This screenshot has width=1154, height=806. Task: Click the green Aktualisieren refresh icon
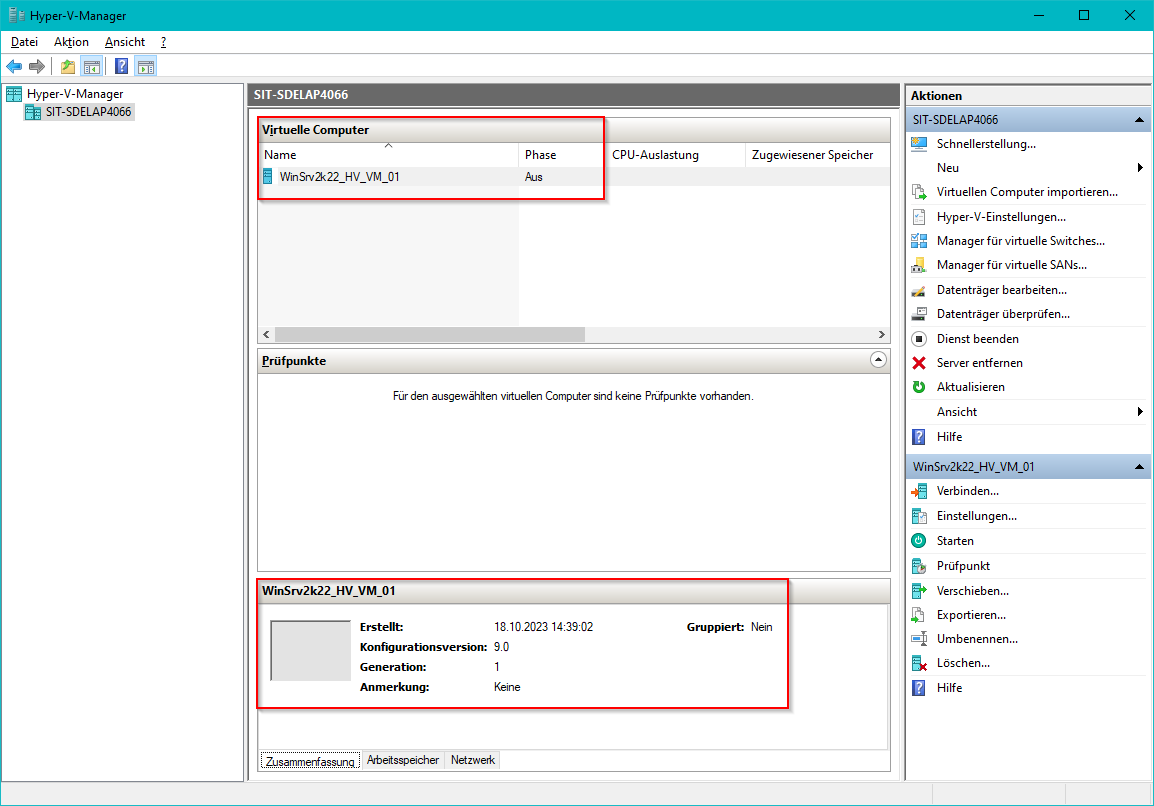coord(919,387)
